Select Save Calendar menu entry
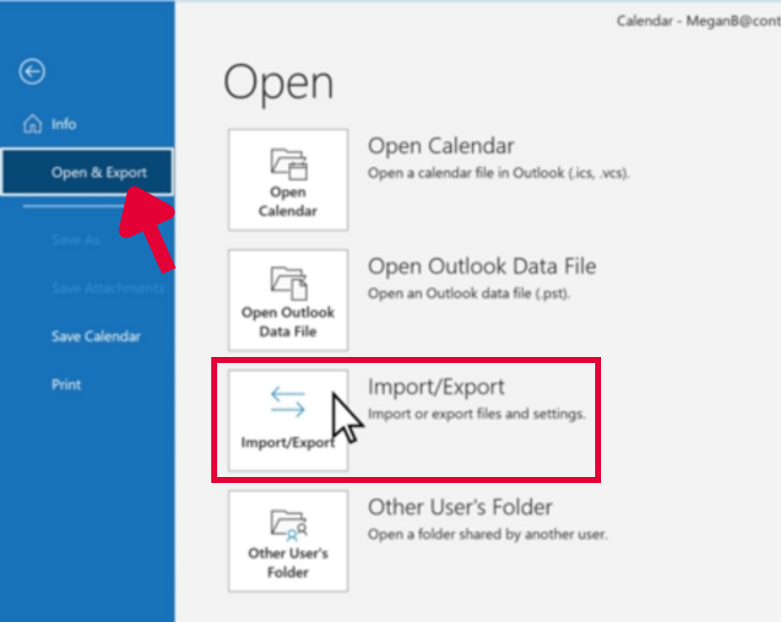 tap(96, 336)
